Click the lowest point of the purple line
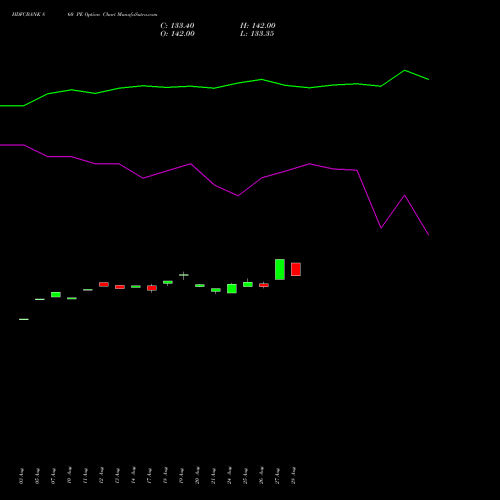 (x=429, y=235)
